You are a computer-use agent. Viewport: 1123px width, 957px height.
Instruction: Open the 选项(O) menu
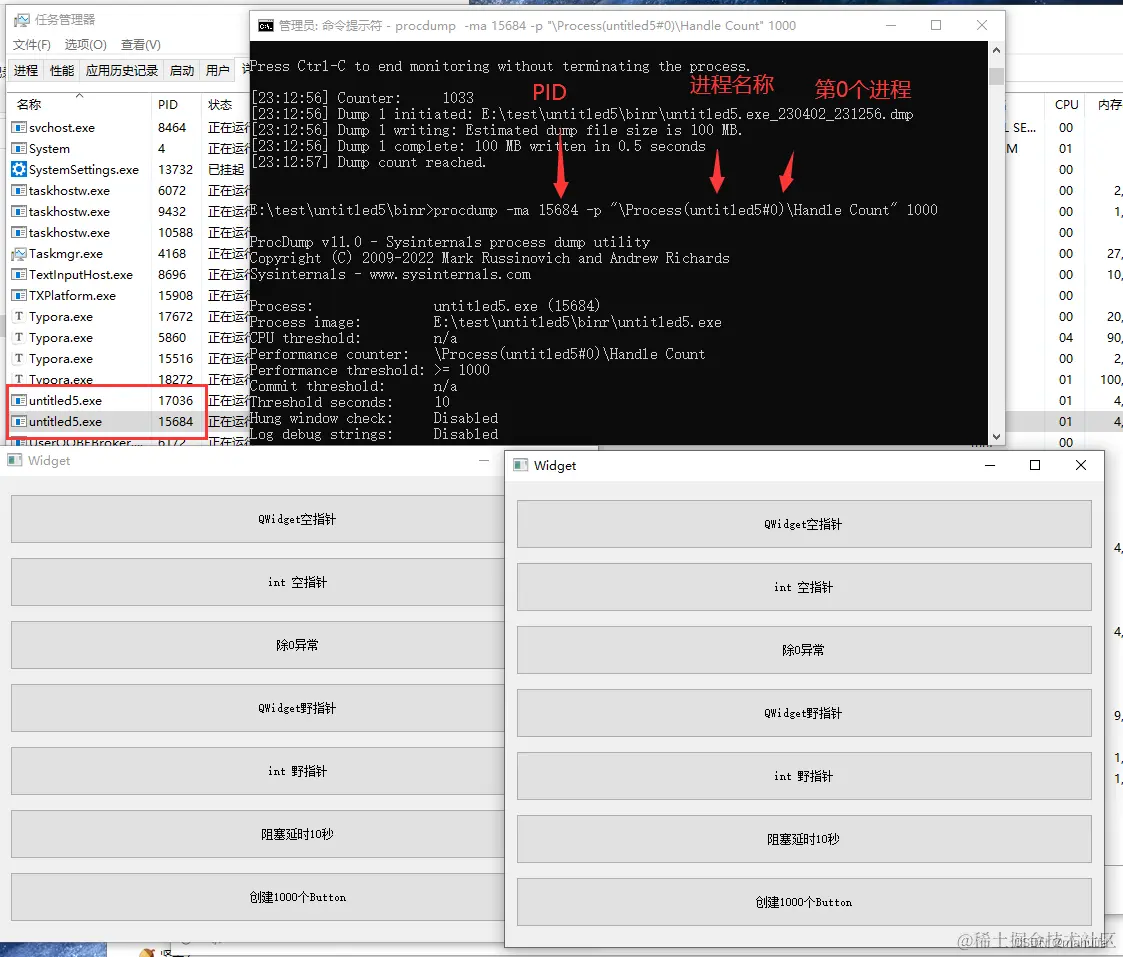pos(86,44)
